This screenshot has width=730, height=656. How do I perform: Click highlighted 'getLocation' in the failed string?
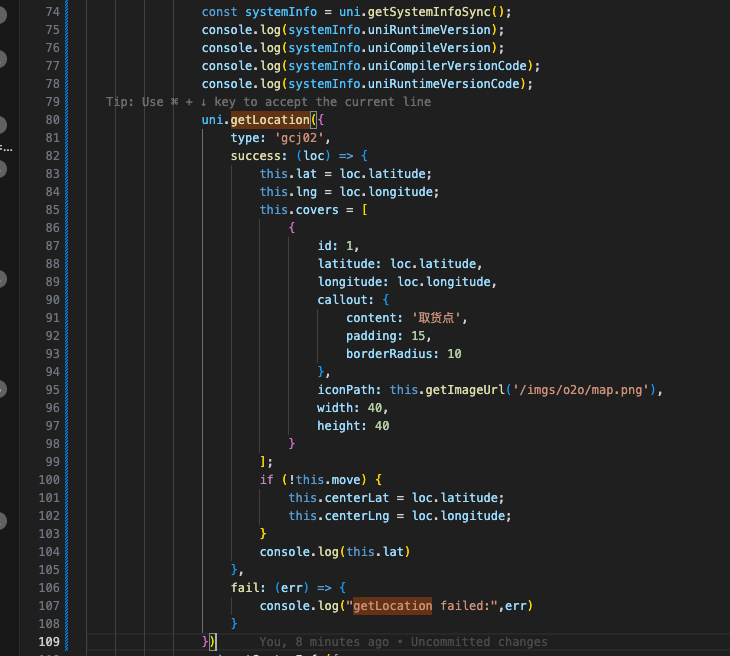pyautogui.click(x=392, y=606)
